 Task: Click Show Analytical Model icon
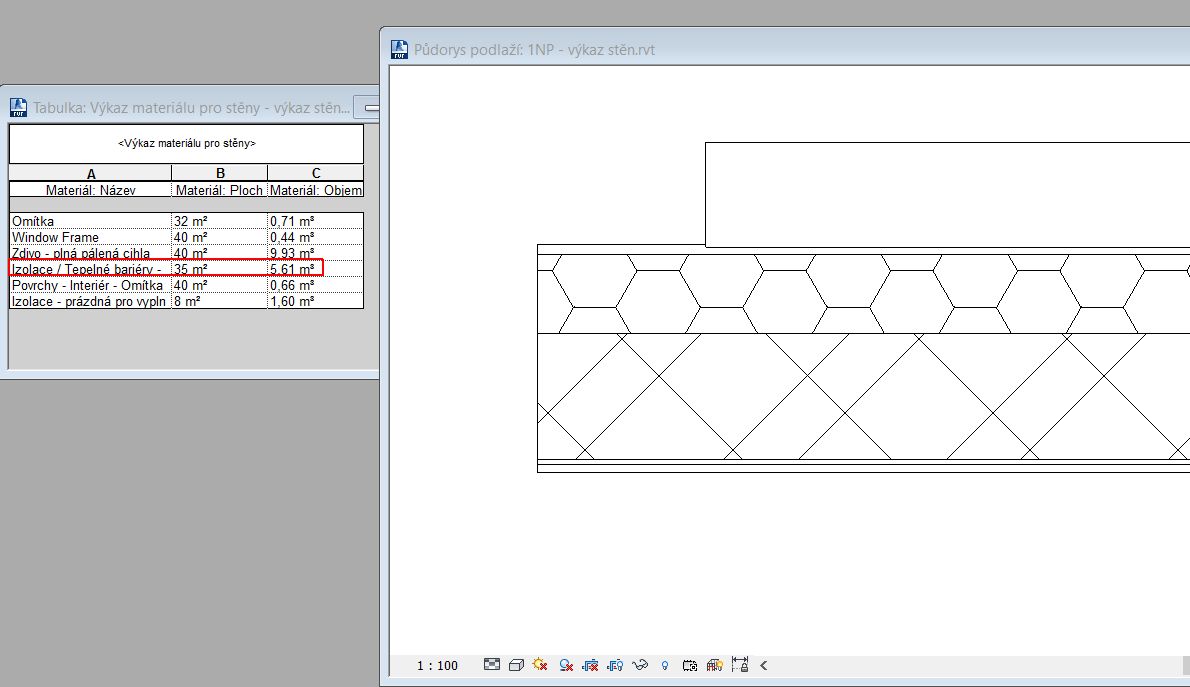[x=714, y=664]
